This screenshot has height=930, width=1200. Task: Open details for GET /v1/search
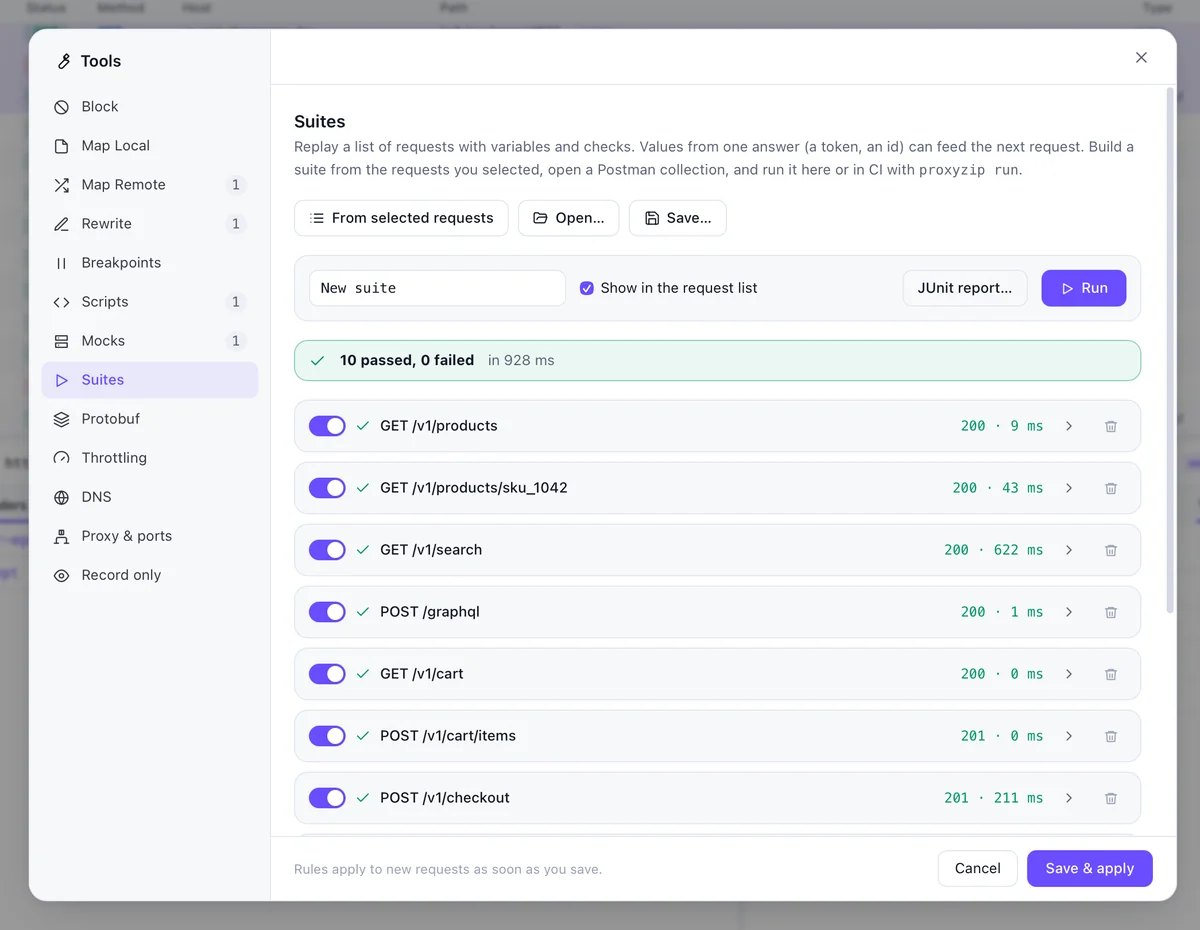click(1069, 550)
